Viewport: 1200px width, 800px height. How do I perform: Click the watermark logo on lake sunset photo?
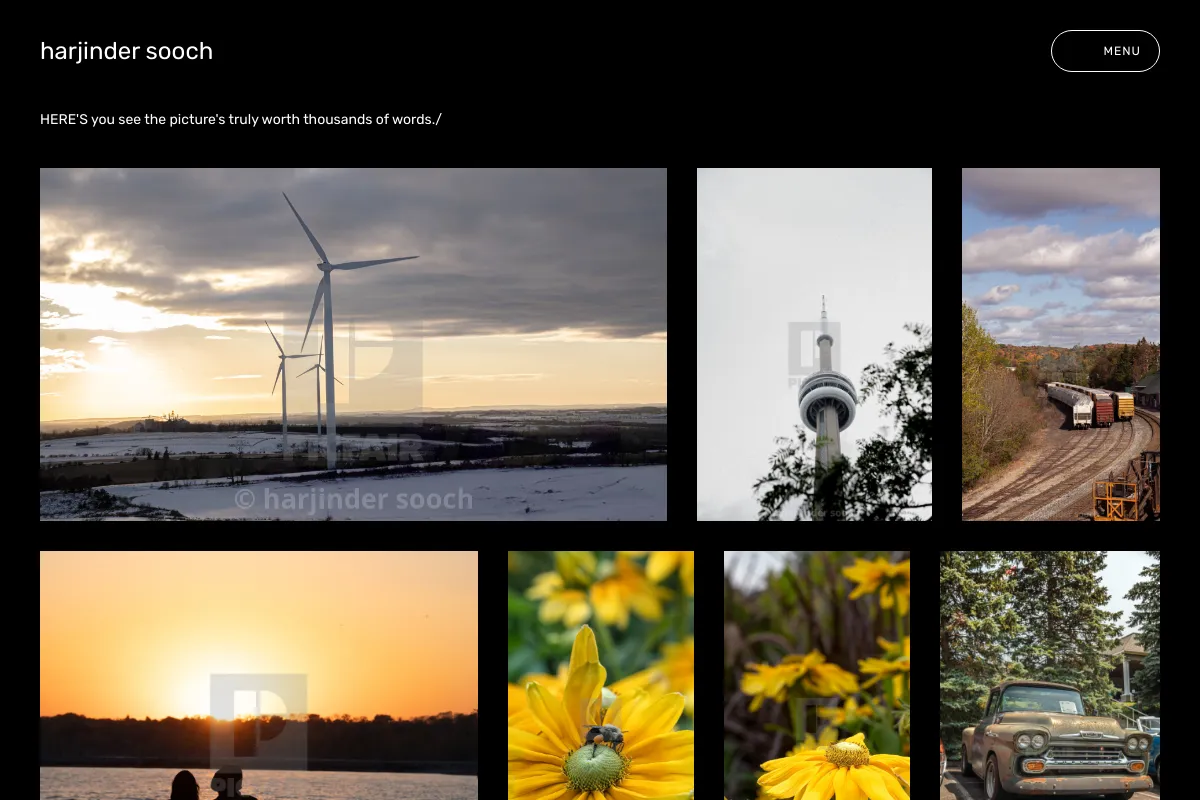click(258, 722)
